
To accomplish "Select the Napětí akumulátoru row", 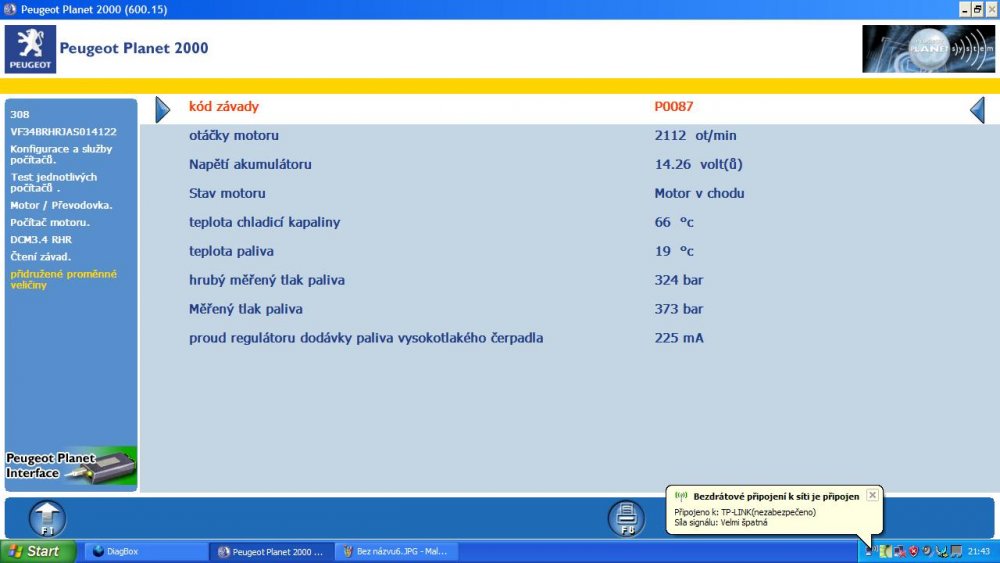I will [x=570, y=164].
